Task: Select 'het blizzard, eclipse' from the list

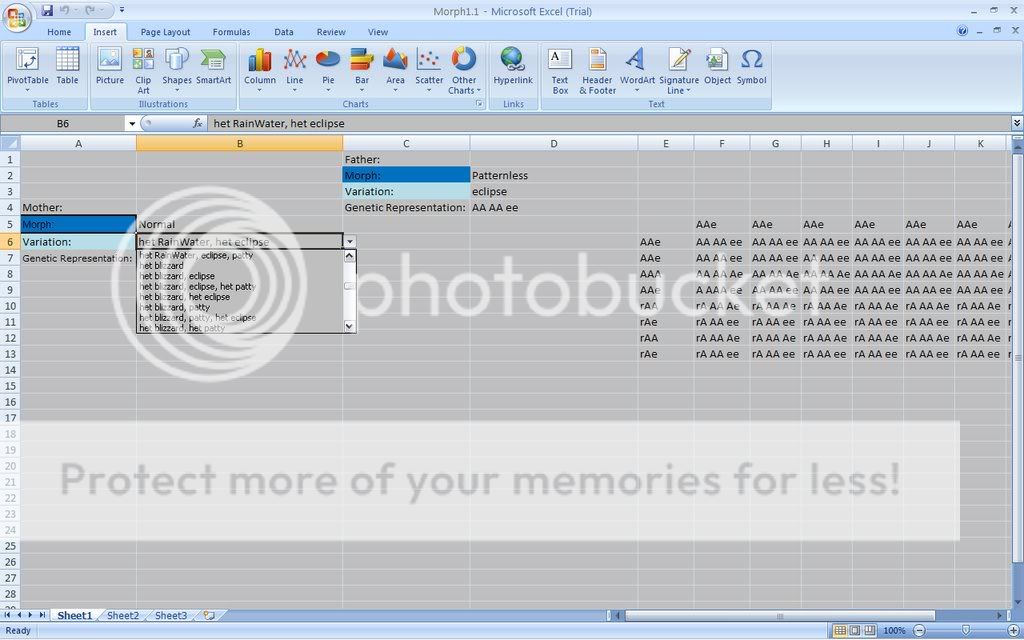Action: click(177, 276)
